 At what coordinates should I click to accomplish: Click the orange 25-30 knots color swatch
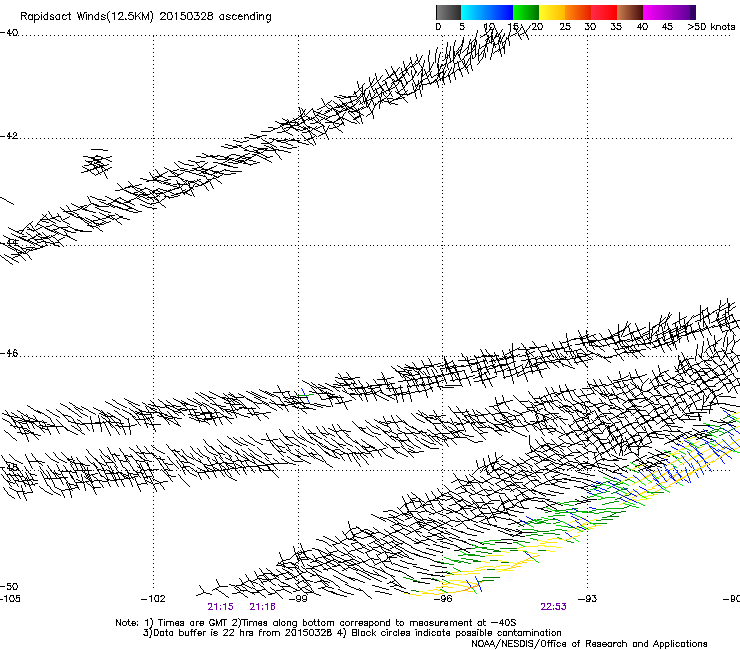tap(578, 12)
